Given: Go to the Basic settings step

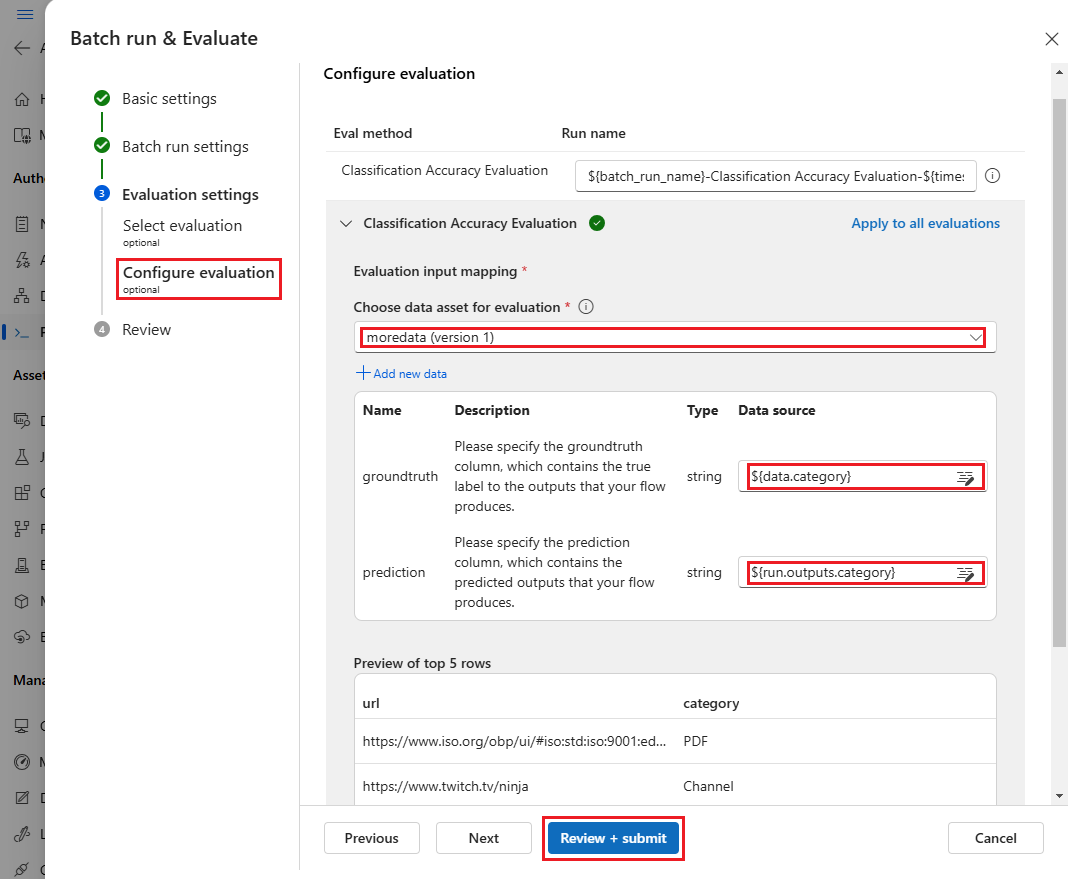Looking at the screenshot, I should tap(169, 99).
